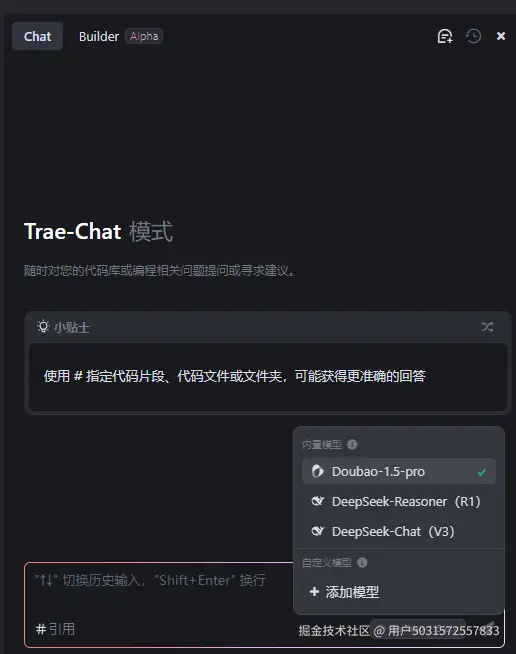The height and width of the screenshot is (654, 516).
Task: Close the Trae chat panel
Action: [x=501, y=36]
